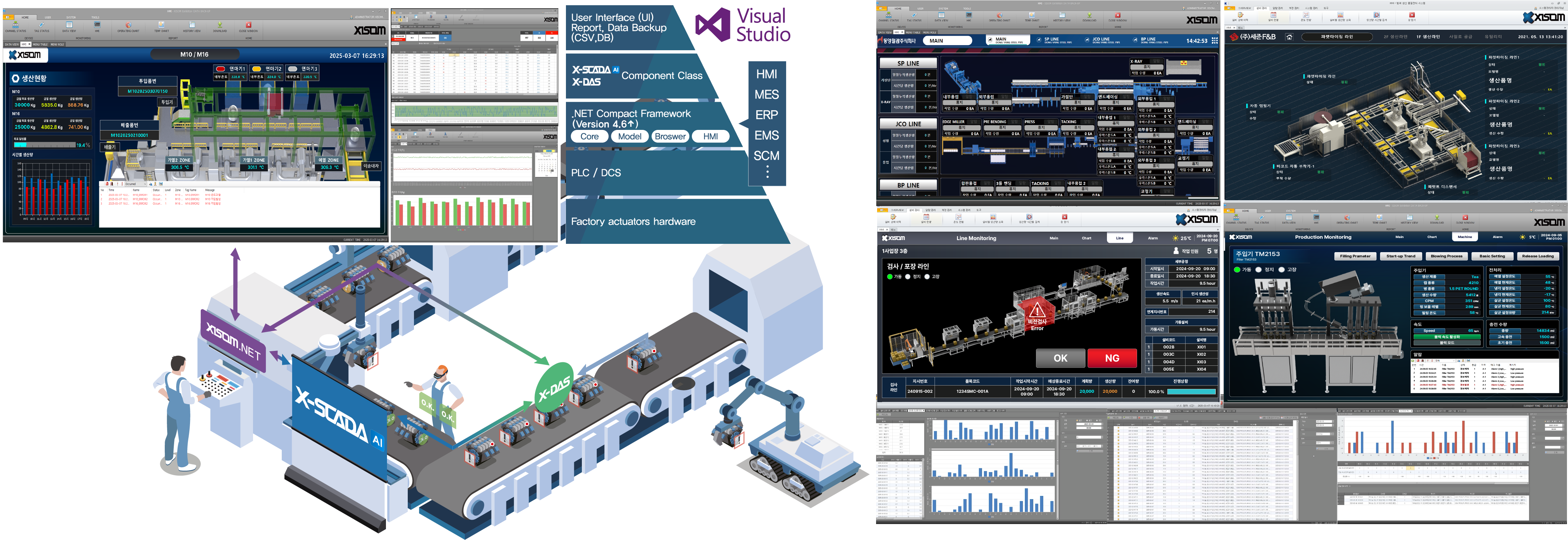Click 100.0% 진행상황 progress bar
The image size is (1568, 540).
(1191, 391)
